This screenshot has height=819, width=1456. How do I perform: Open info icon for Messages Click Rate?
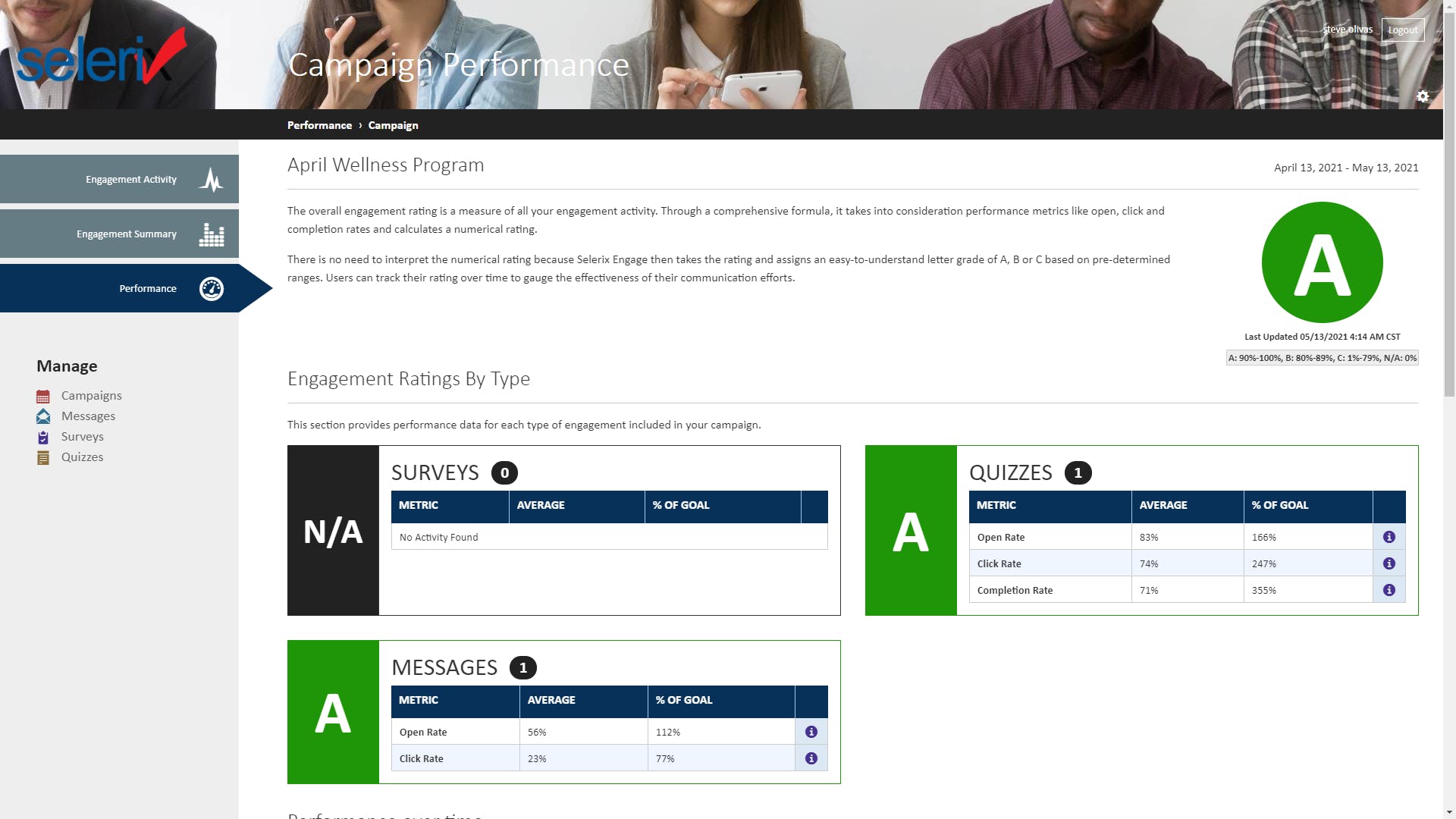811,758
